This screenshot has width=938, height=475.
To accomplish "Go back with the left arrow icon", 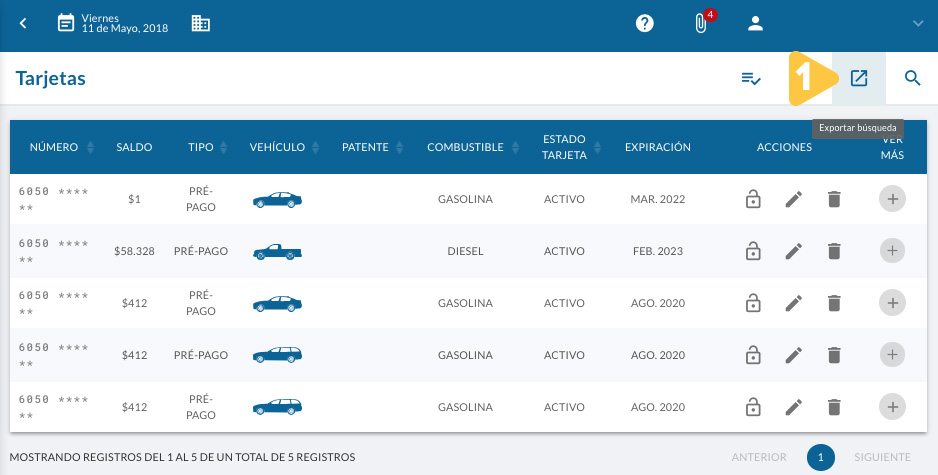I will pos(23,23).
